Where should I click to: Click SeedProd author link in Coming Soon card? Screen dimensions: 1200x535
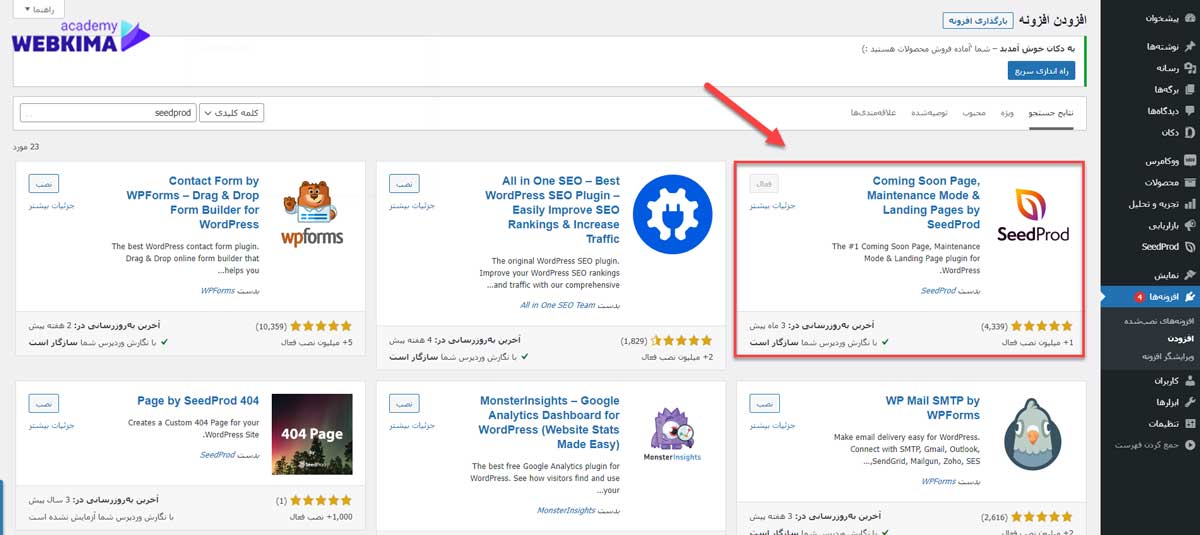tap(938, 291)
